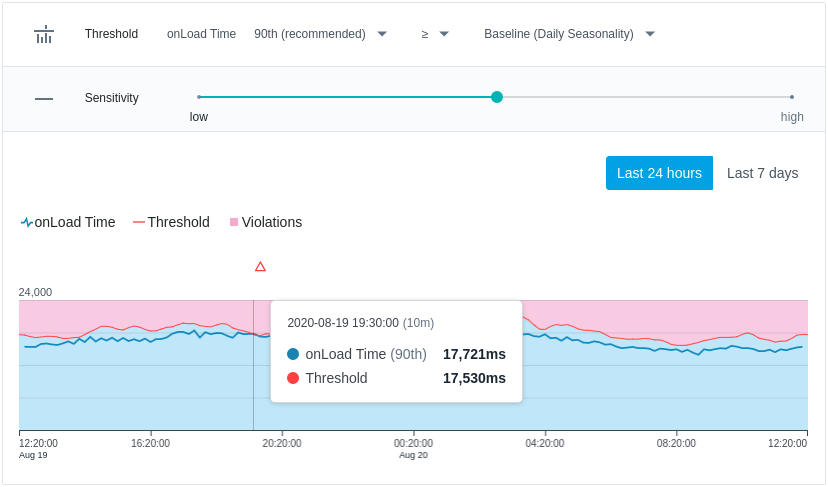Open the 90th (recommended) percentile dropdown
Image resolution: width=828 pixels, height=487 pixels.
321,34
